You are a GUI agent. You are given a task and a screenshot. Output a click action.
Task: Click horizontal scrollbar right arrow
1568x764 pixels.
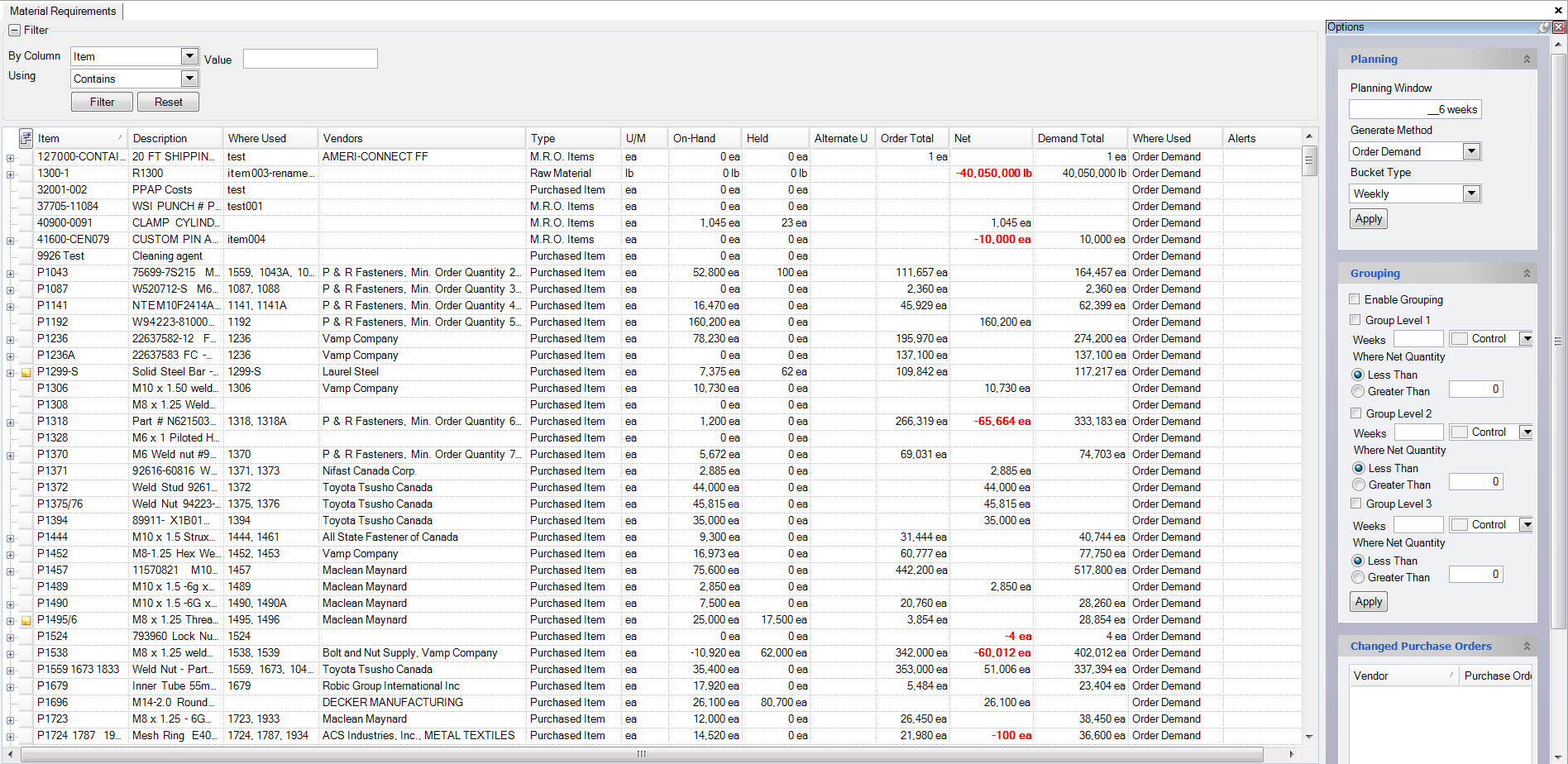(x=1292, y=754)
